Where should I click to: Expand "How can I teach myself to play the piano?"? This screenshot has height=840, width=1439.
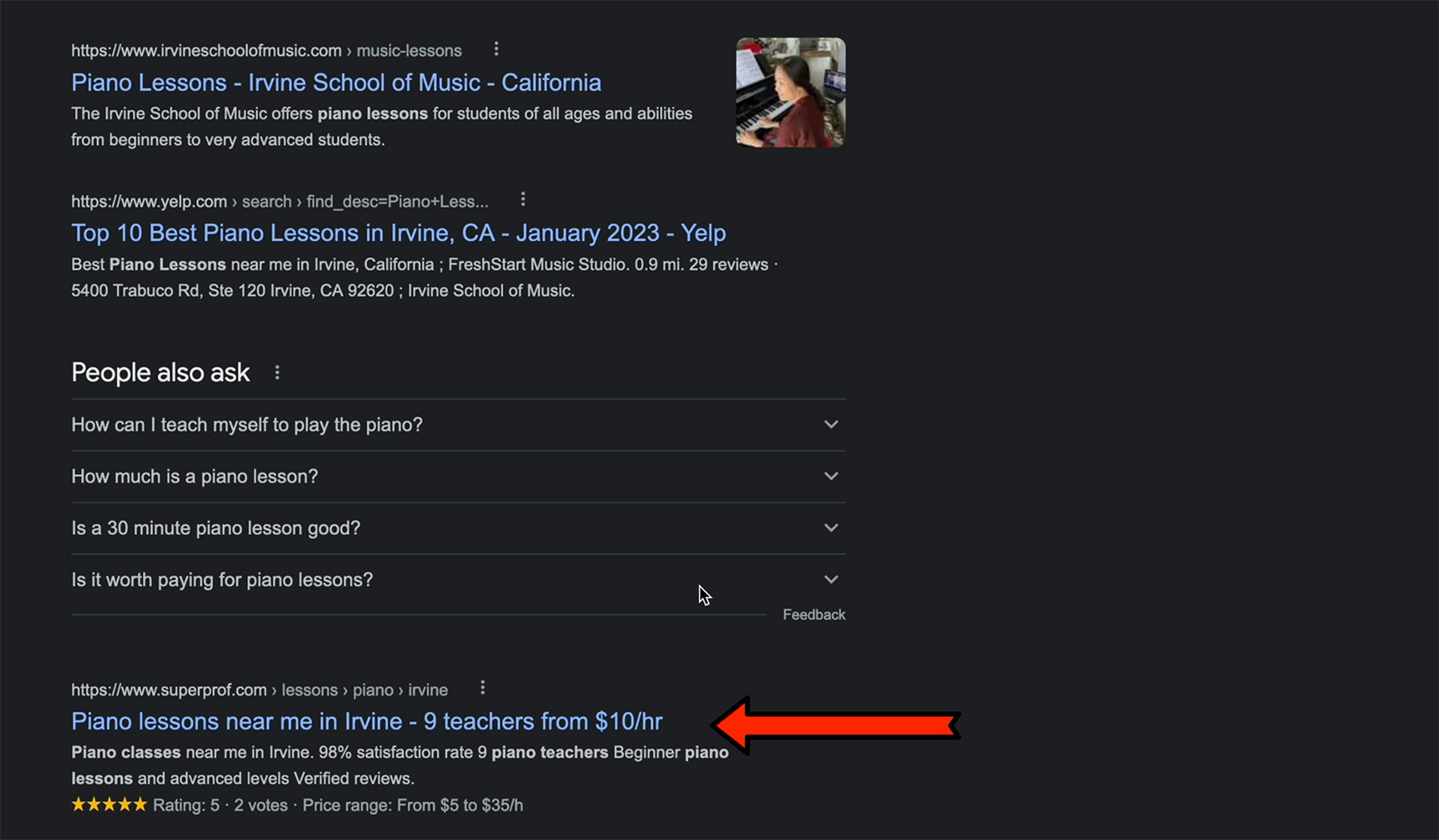click(458, 424)
